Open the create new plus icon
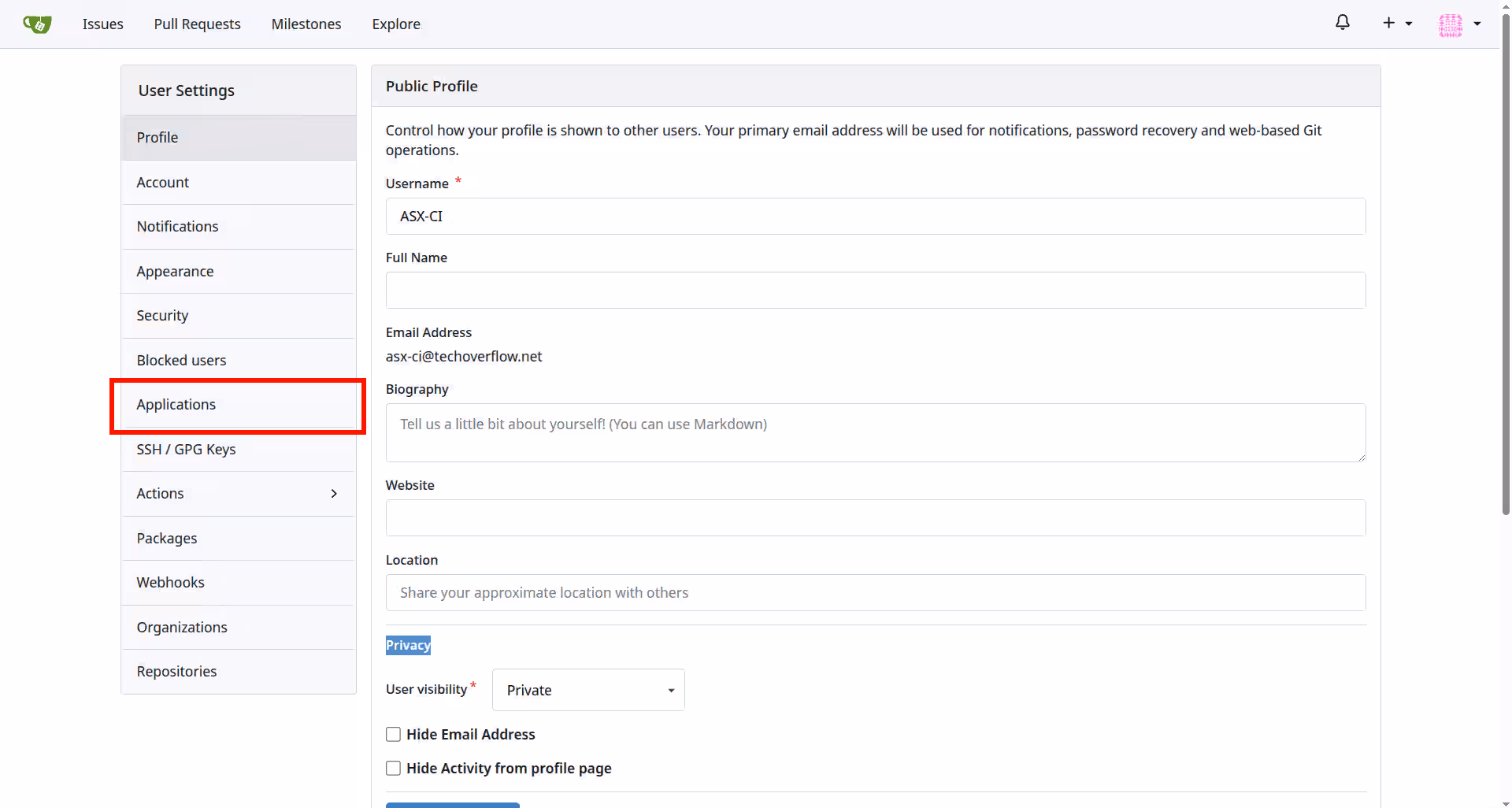This screenshot has width=1512, height=808. pyautogui.click(x=1388, y=23)
